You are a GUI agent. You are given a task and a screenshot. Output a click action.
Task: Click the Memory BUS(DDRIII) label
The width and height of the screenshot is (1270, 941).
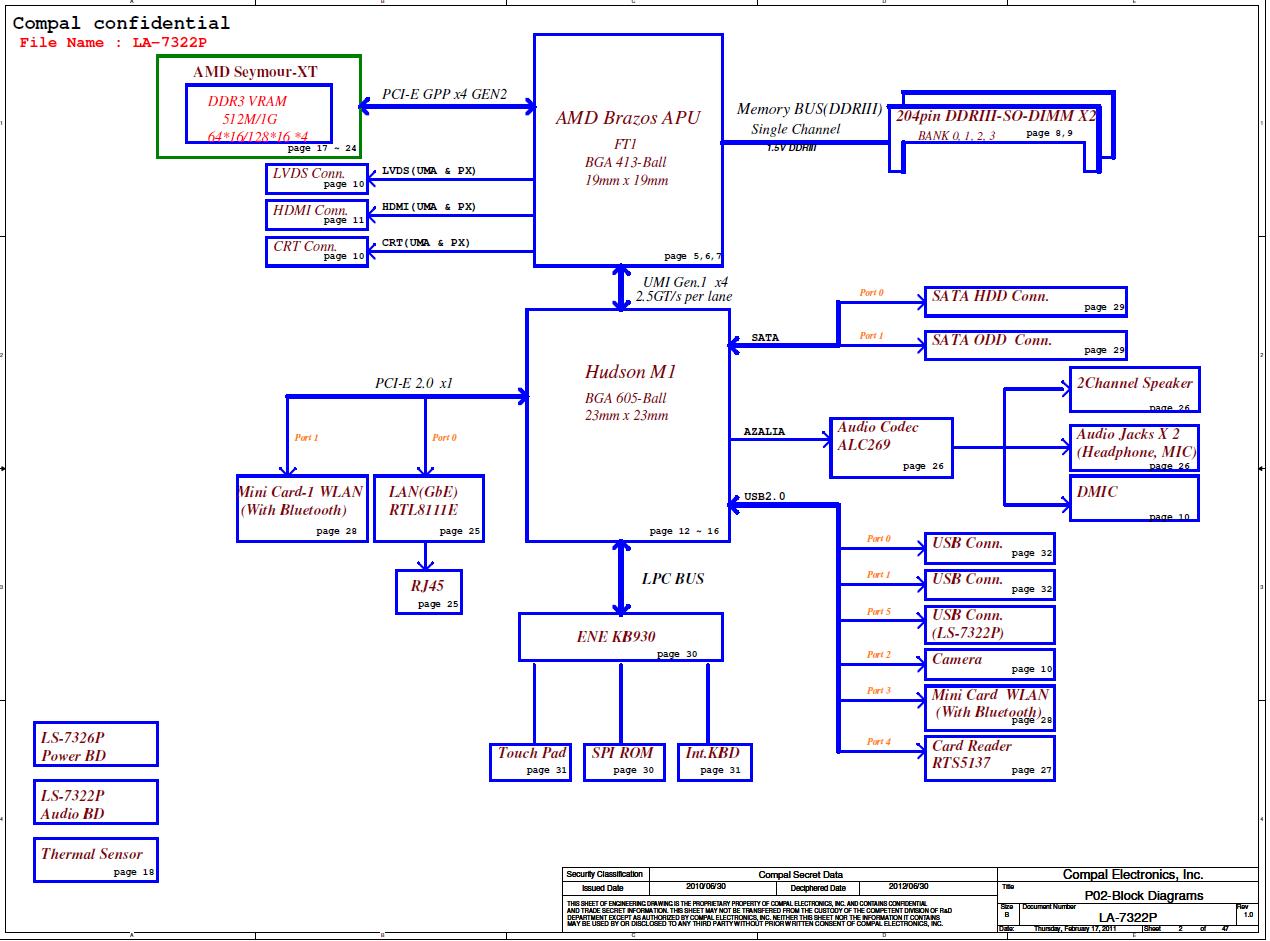(x=810, y=109)
